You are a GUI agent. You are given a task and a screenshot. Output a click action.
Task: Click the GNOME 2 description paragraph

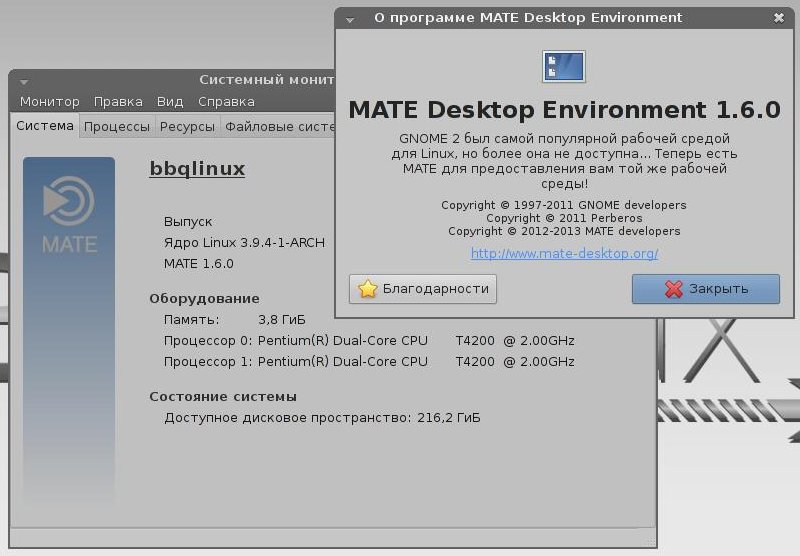point(564,161)
